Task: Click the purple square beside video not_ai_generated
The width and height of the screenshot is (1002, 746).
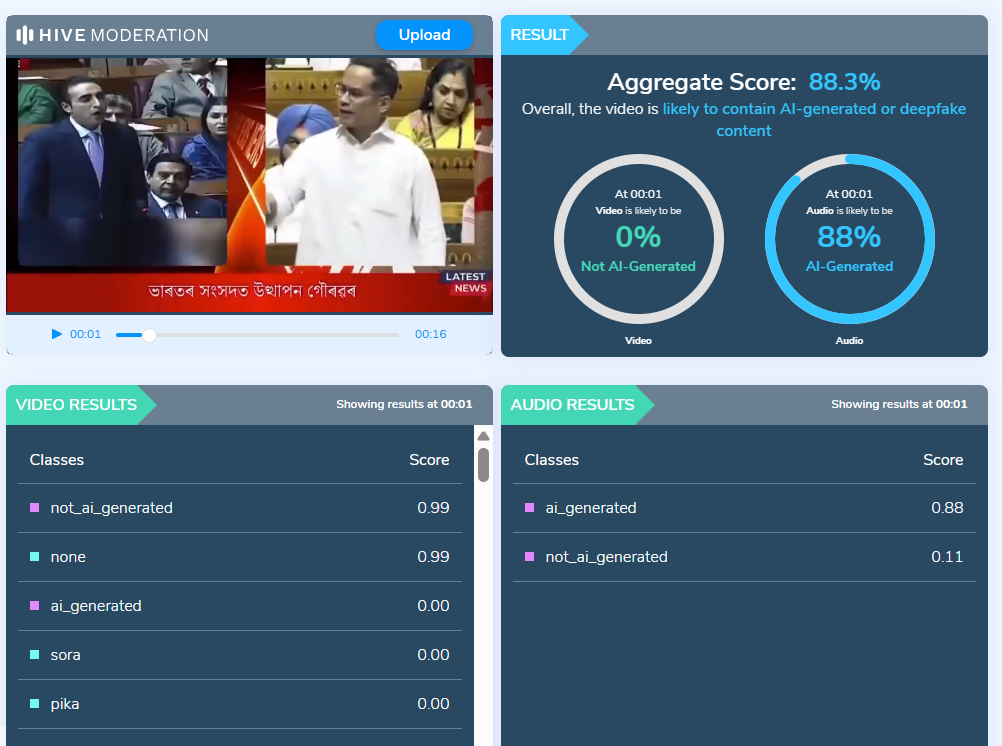Action: coord(35,508)
